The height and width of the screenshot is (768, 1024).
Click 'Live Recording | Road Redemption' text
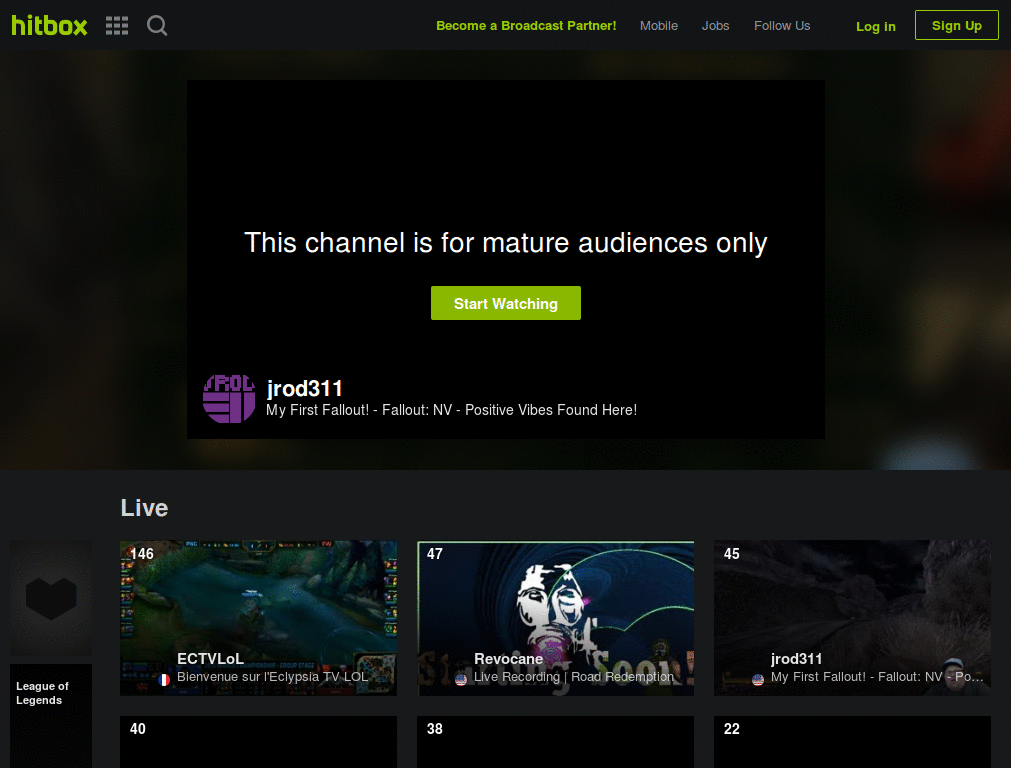(573, 677)
